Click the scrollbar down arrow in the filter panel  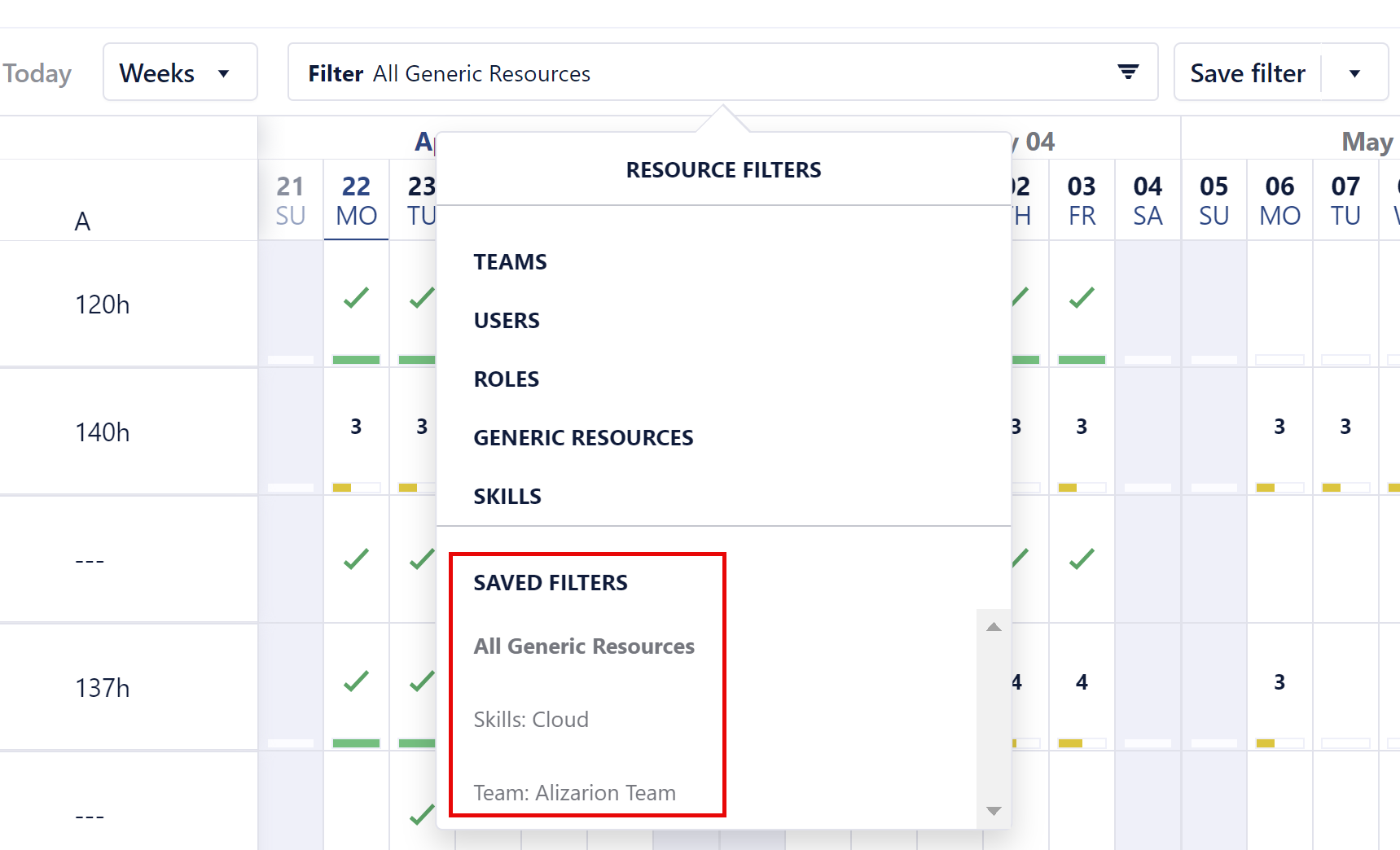[x=993, y=811]
